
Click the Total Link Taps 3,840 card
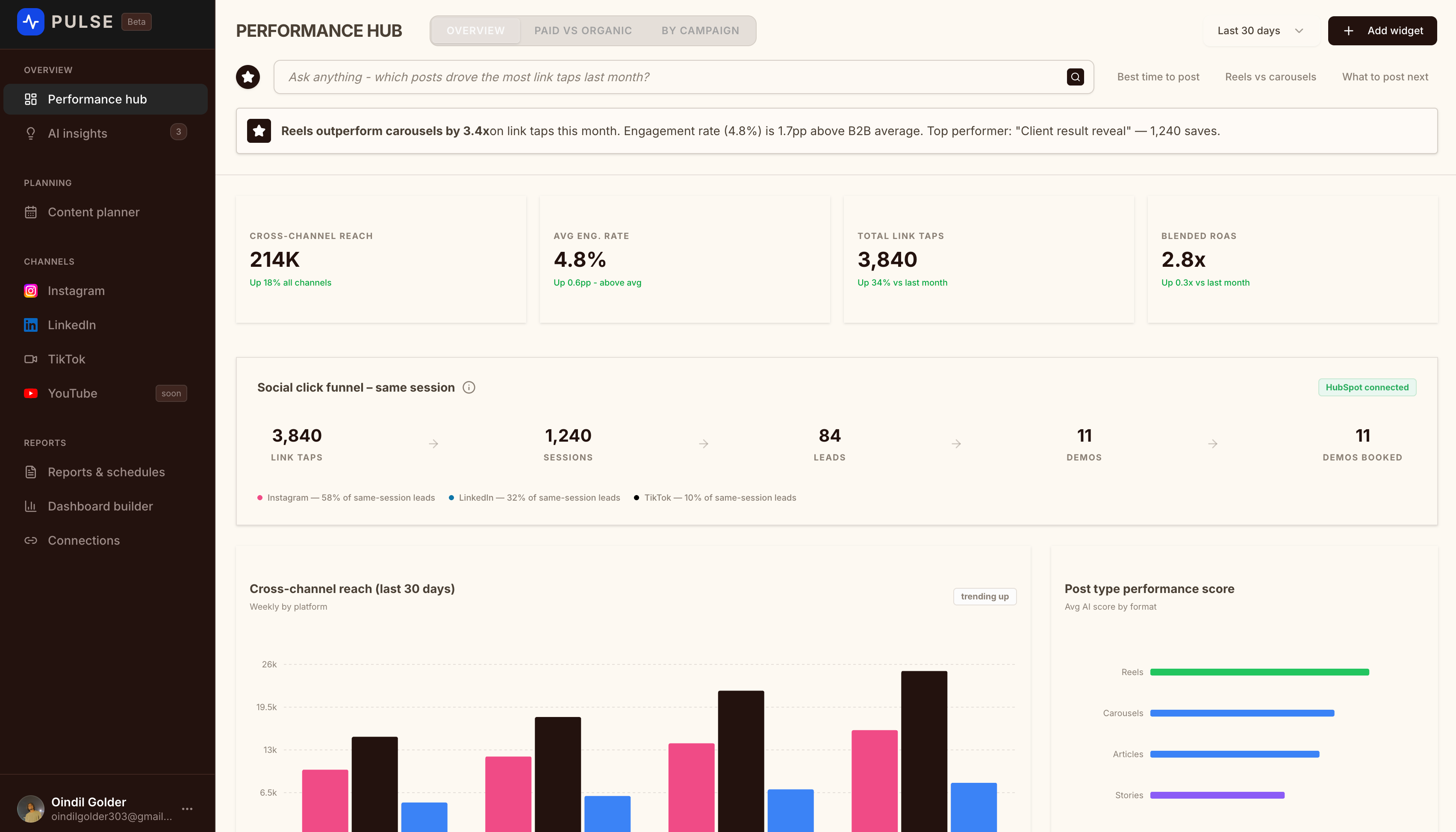988,260
